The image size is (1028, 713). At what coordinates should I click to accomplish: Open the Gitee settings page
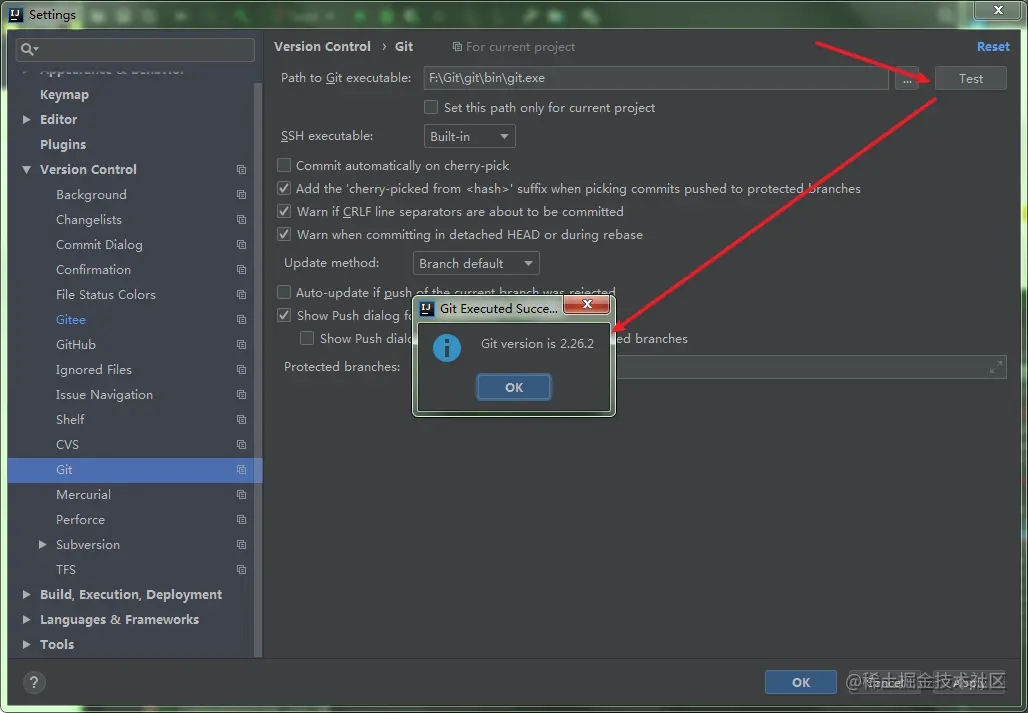[71, 320]
